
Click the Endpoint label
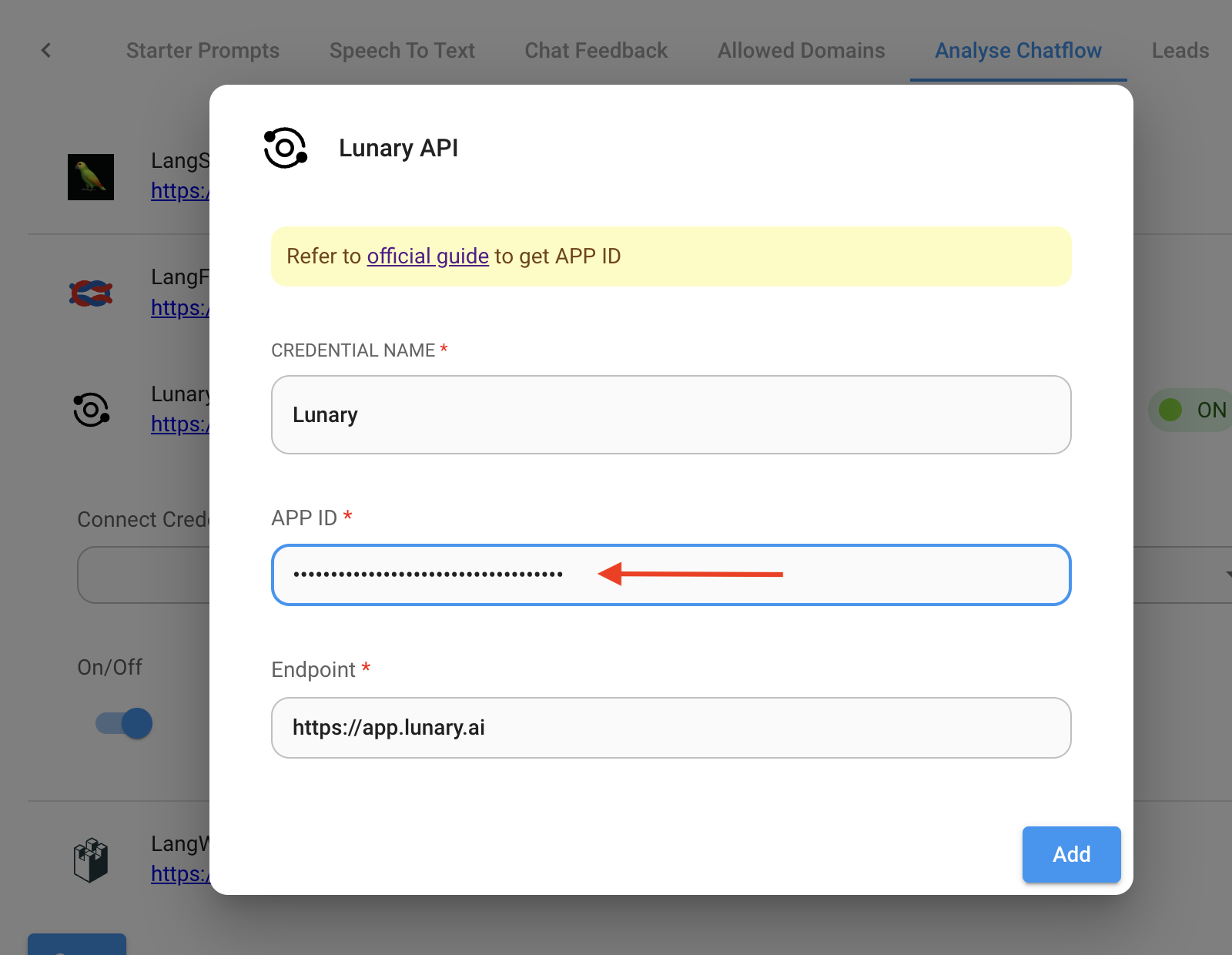313,670
